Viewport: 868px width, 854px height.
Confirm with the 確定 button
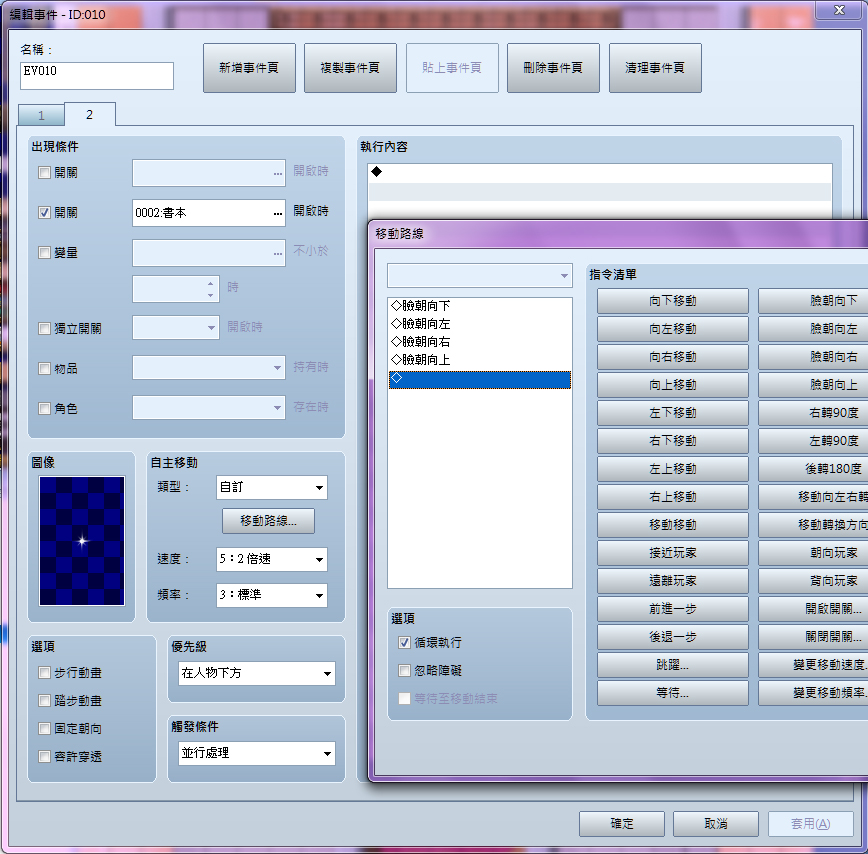[x=622, y=824]
